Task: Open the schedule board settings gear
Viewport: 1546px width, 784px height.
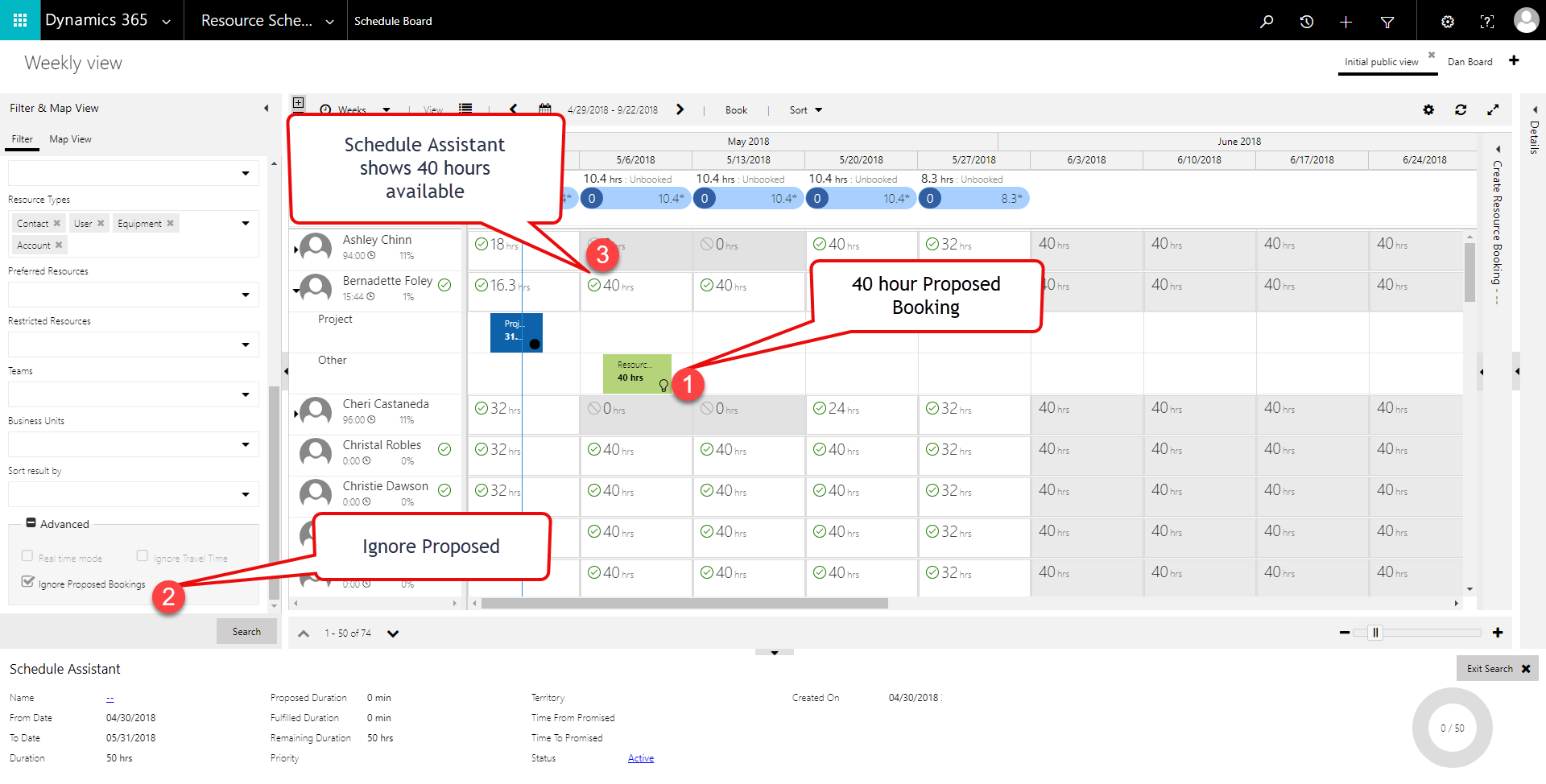Action: click(1429, 109)
